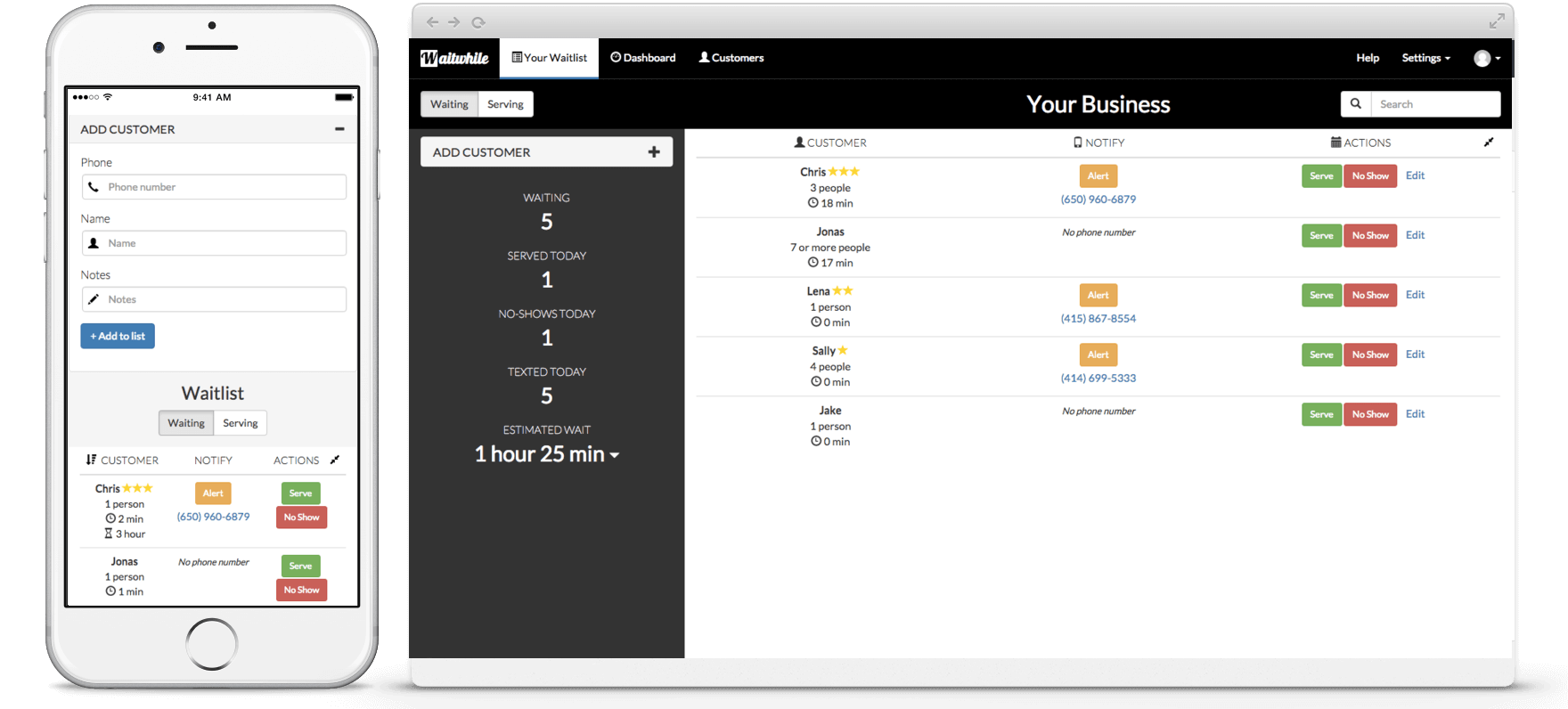Alert Chris on the phone waitlist
This screenshot has height=709, width=1568.
tap(213, 493)
